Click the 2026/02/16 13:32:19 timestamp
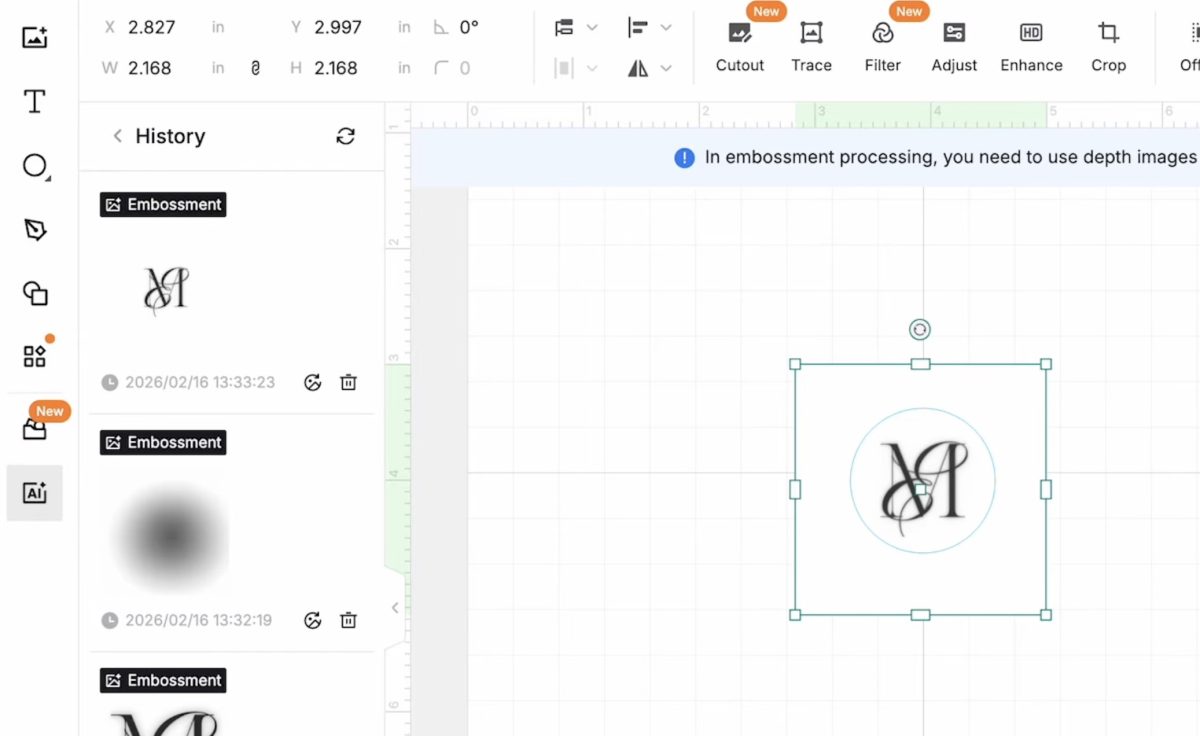 pyautogui.click(x=198, y=620)
